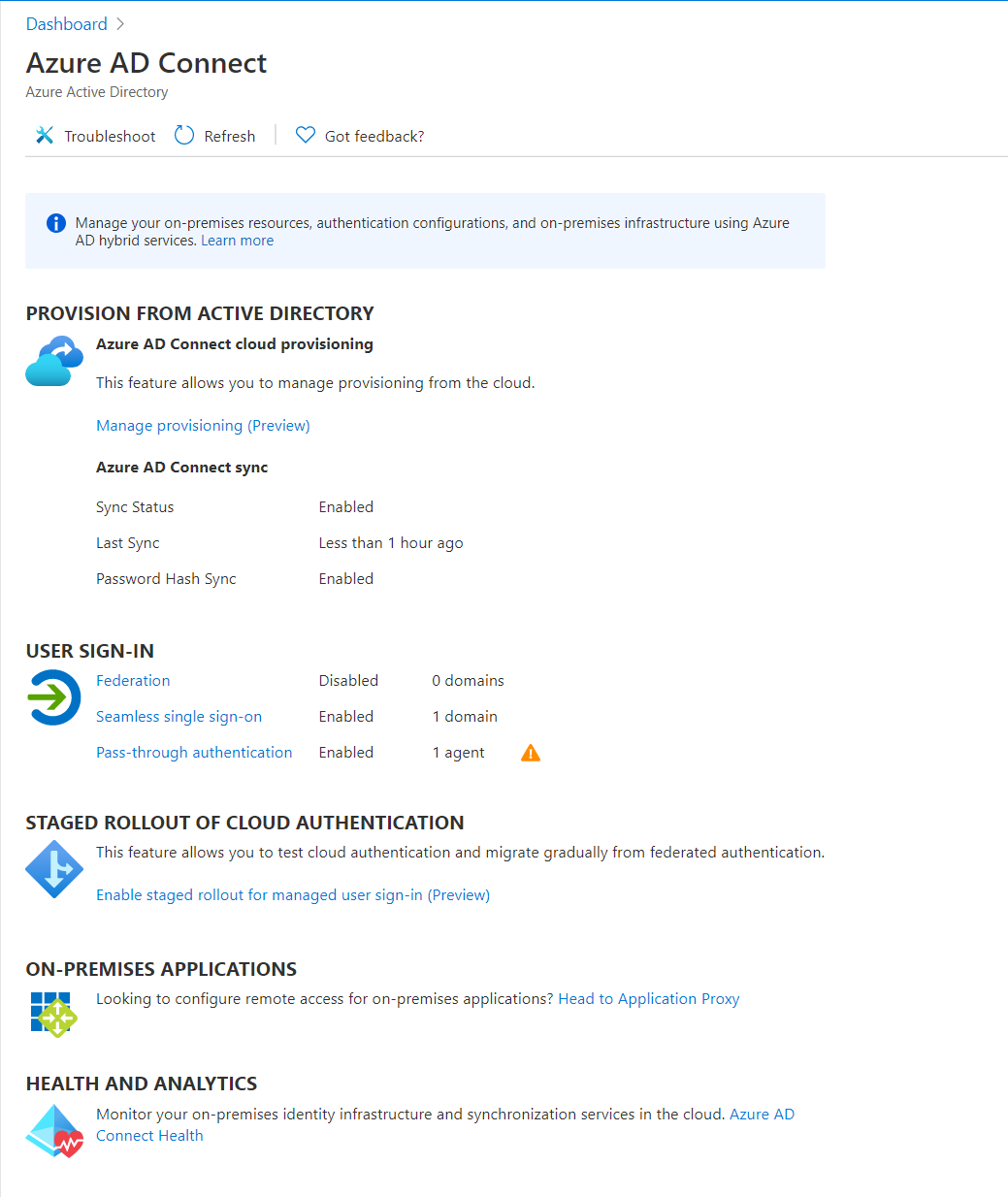
Task: Open Seamless single sign-on link
Action: click(179, 717)
